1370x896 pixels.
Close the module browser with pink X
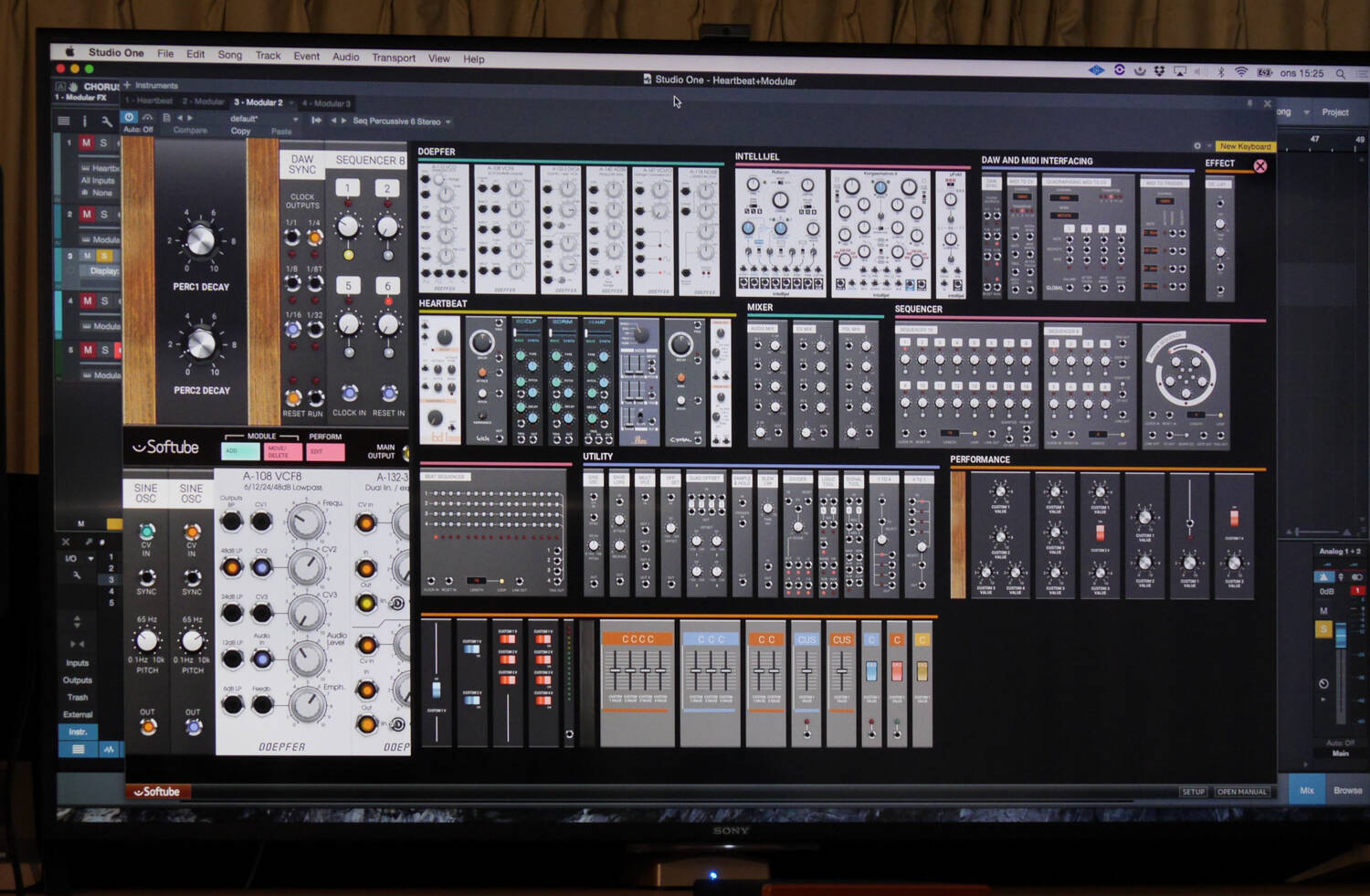[1260, 166]
